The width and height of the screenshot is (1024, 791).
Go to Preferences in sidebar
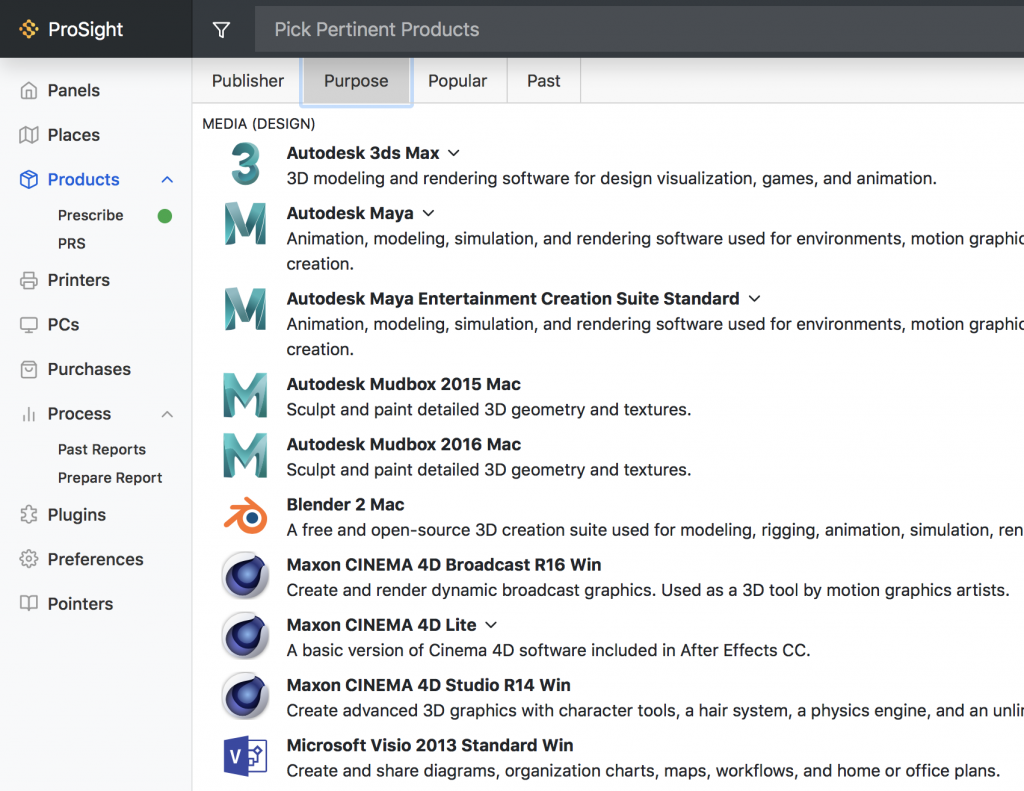96,559
